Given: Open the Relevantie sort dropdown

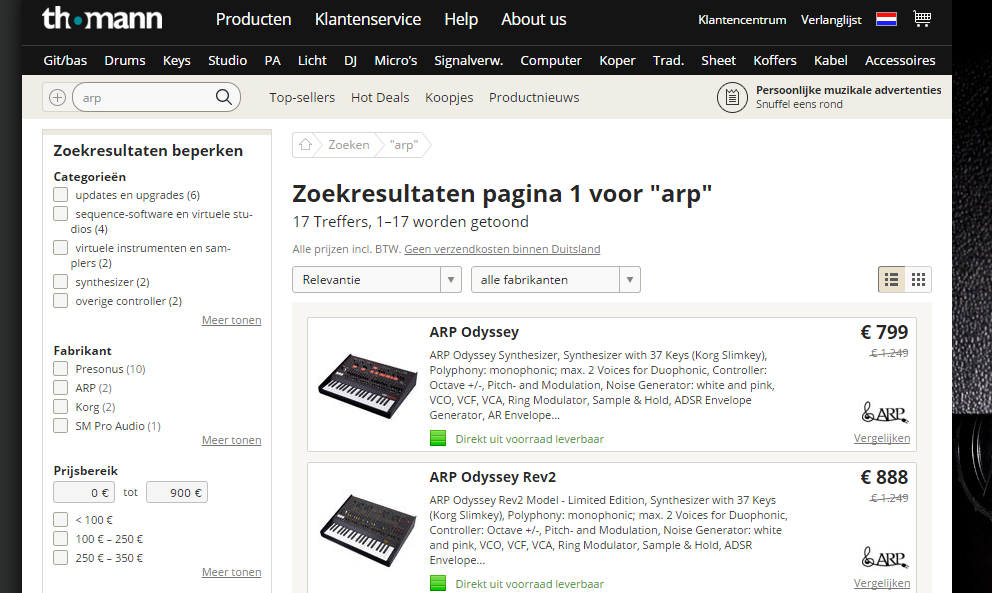Looking at the screenshot, I should [377, 280].
